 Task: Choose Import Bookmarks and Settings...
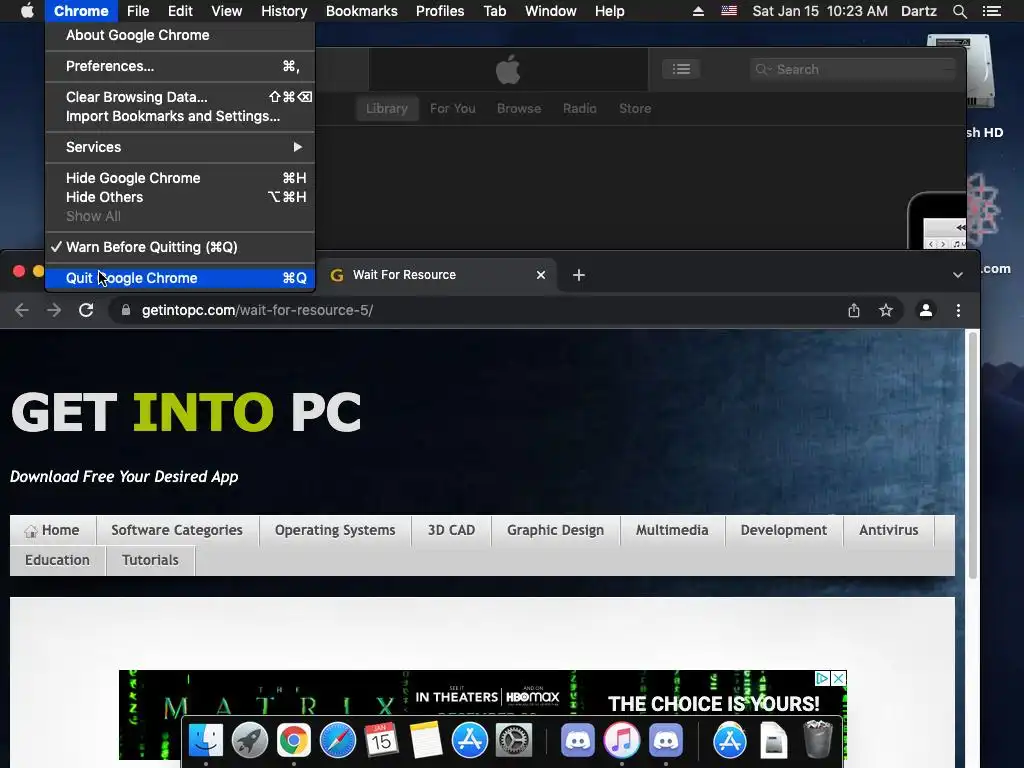pos(180,116)
